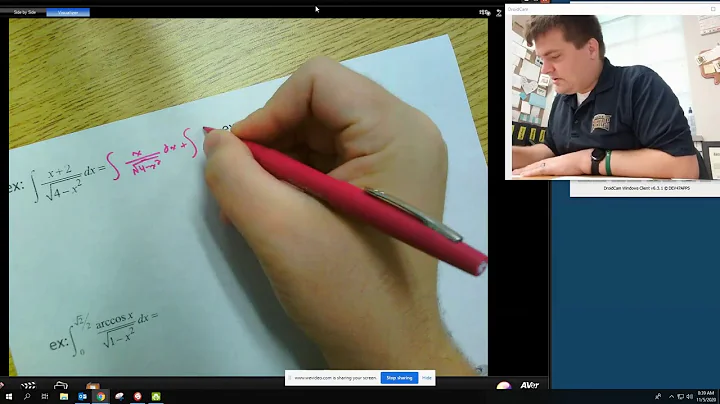This screenshot has height=404, width=720.
Task: Open the AVer settings icon at top right
Action: (x=484, y=13)
